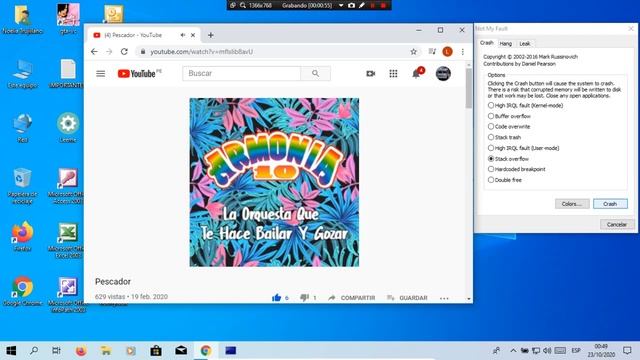Open the action center notification icon
Image resolution: width=640 pixels, height=360 pixels.
pyautogui.click(x=627, y=351)
